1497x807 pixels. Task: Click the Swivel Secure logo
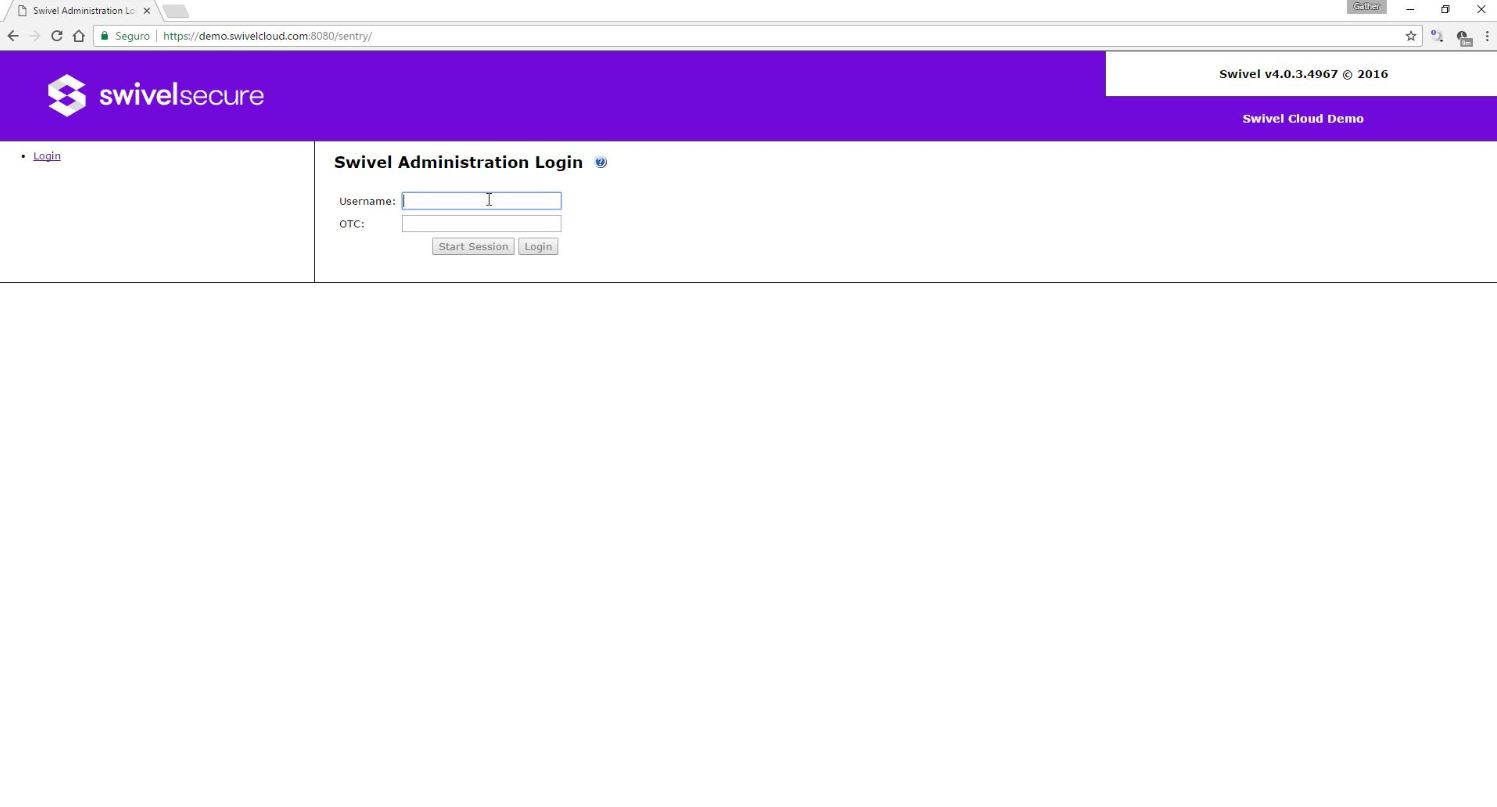156,95
